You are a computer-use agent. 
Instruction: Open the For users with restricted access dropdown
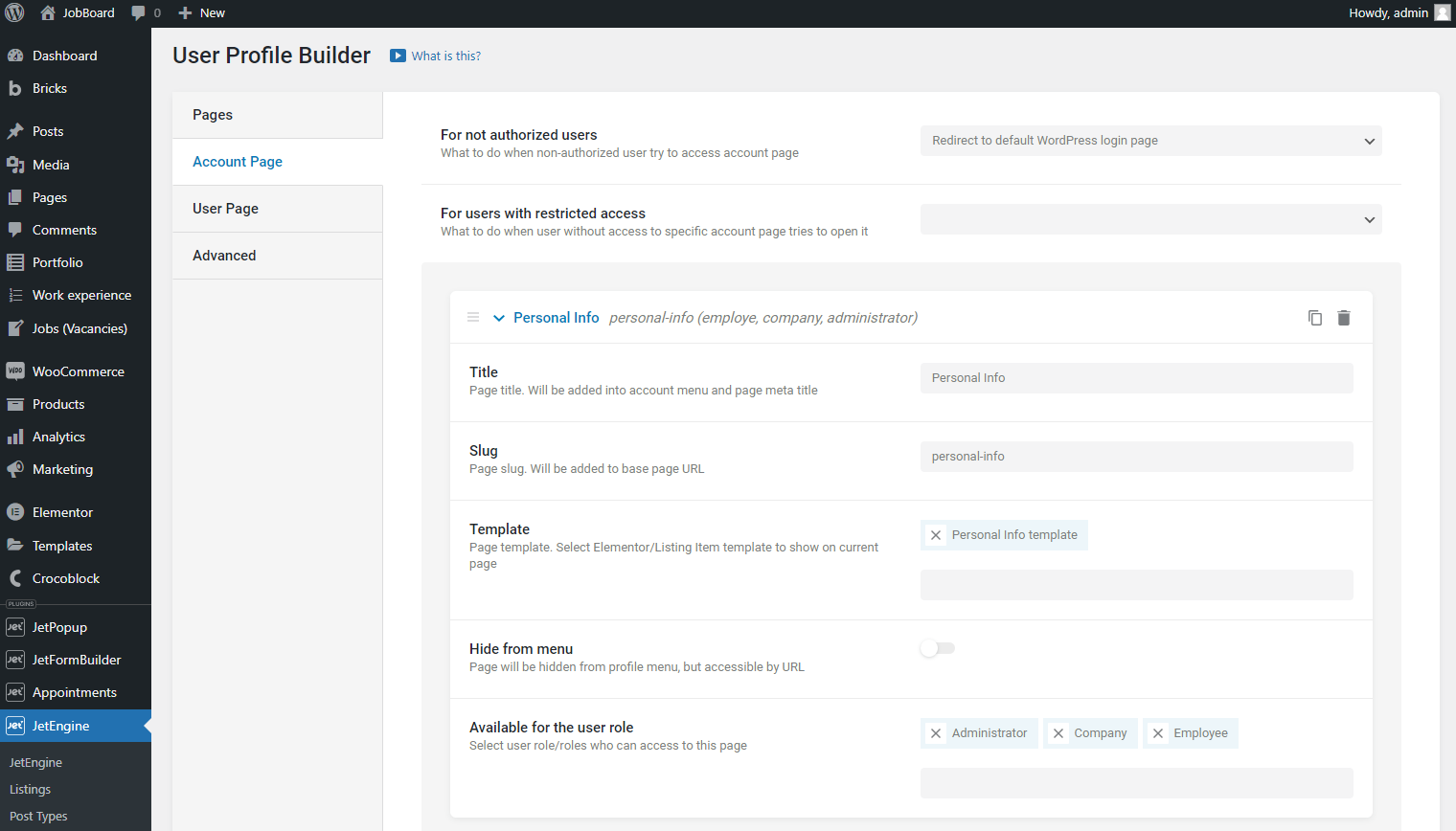coord(1151,219)
